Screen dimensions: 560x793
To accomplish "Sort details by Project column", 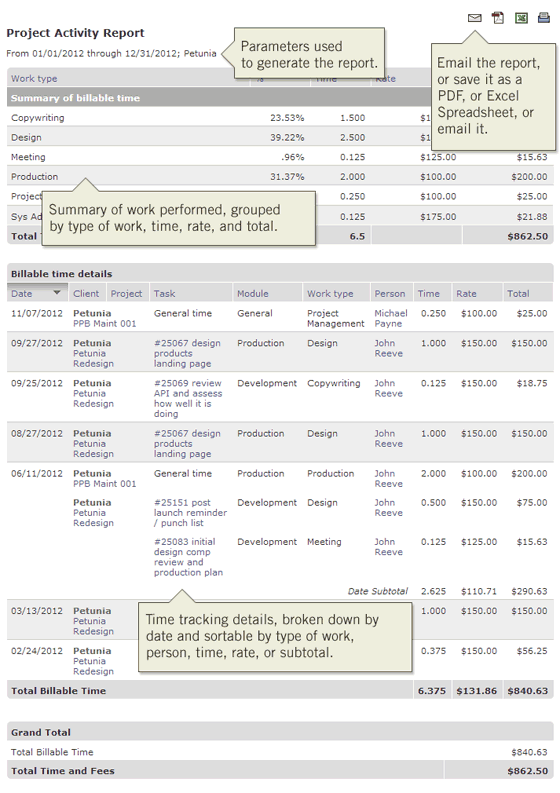I will (x=126, y=293).
